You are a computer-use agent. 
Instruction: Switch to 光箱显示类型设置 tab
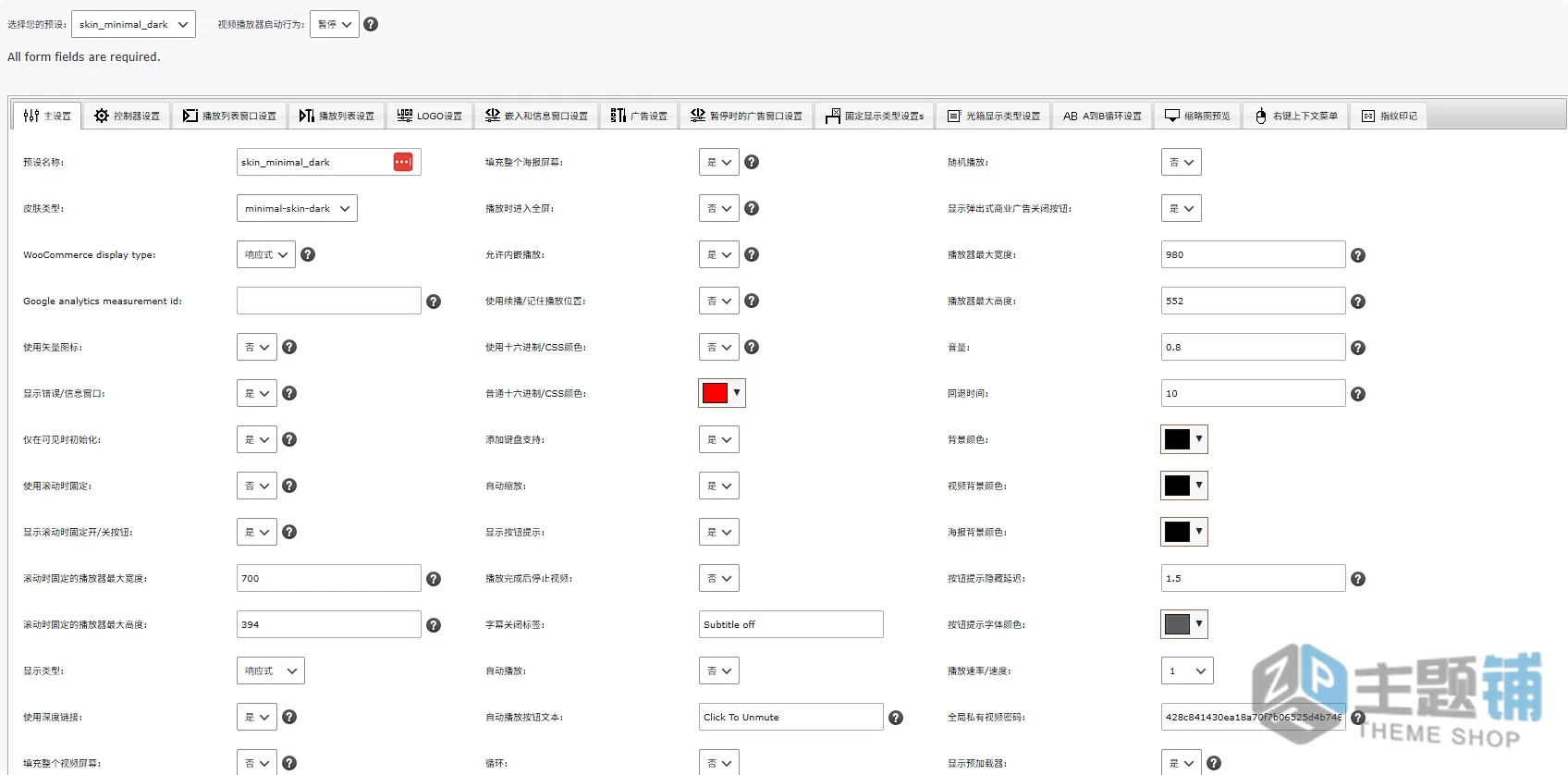click(994, 116)
